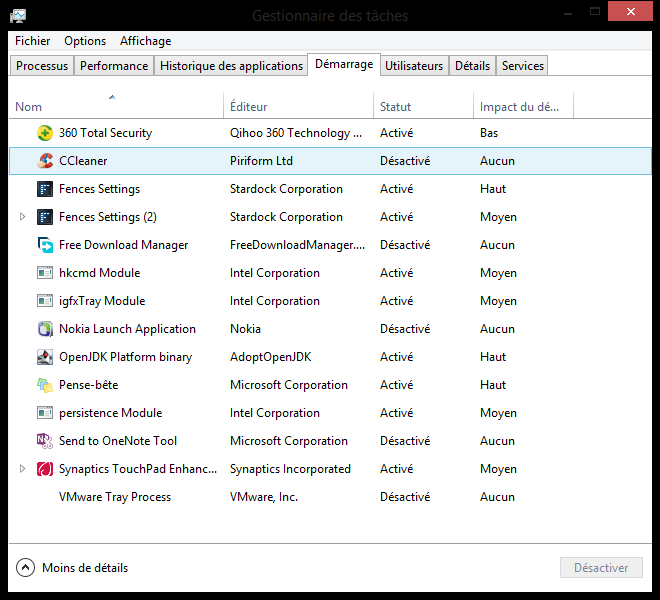This screenshot has width=660, height=600.
Task: Click the CCleaner icon
Action: point(45,161)
